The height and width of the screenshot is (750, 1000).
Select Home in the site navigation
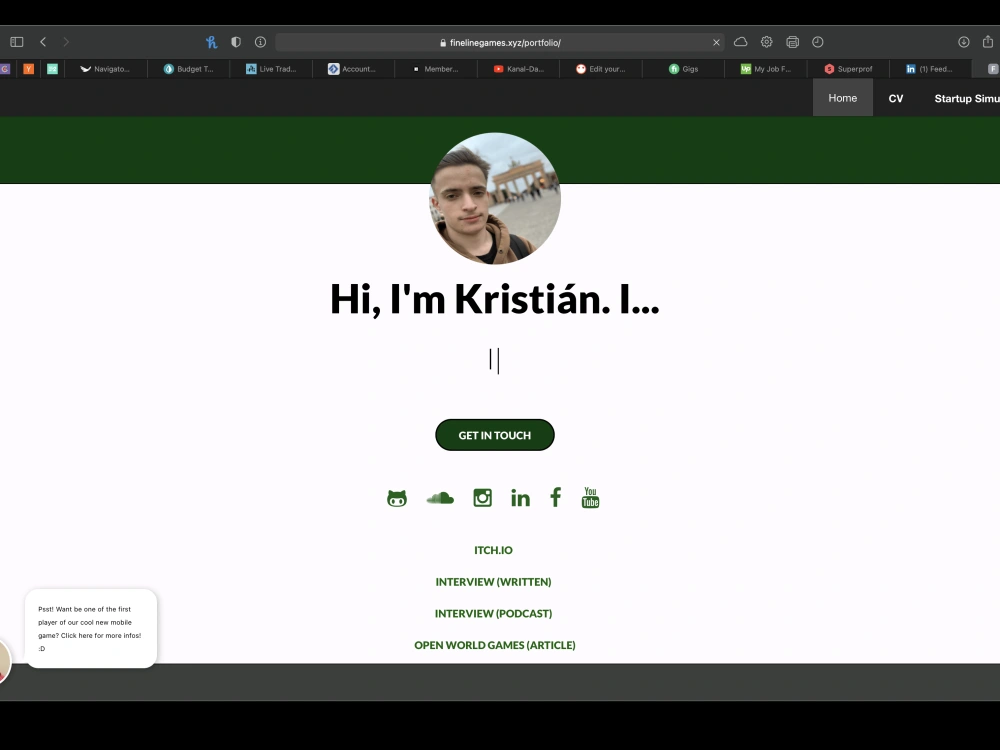(842, 98)
